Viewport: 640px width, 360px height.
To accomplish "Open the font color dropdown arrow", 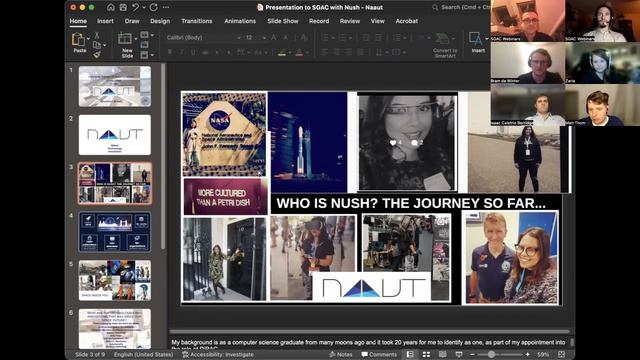I will [307, 52].
